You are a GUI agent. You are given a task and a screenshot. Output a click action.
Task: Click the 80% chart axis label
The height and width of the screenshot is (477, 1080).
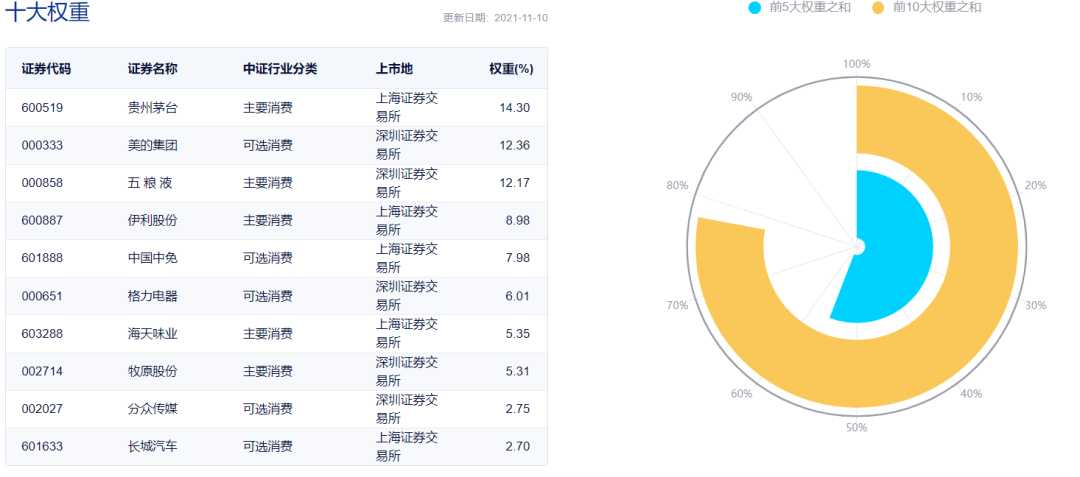(x=677, y=185)
